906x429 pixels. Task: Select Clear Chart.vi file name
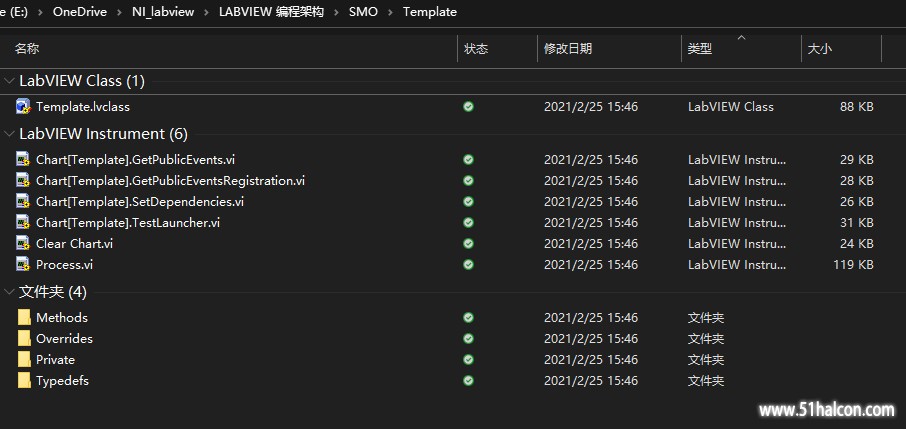tap(74, 243)
